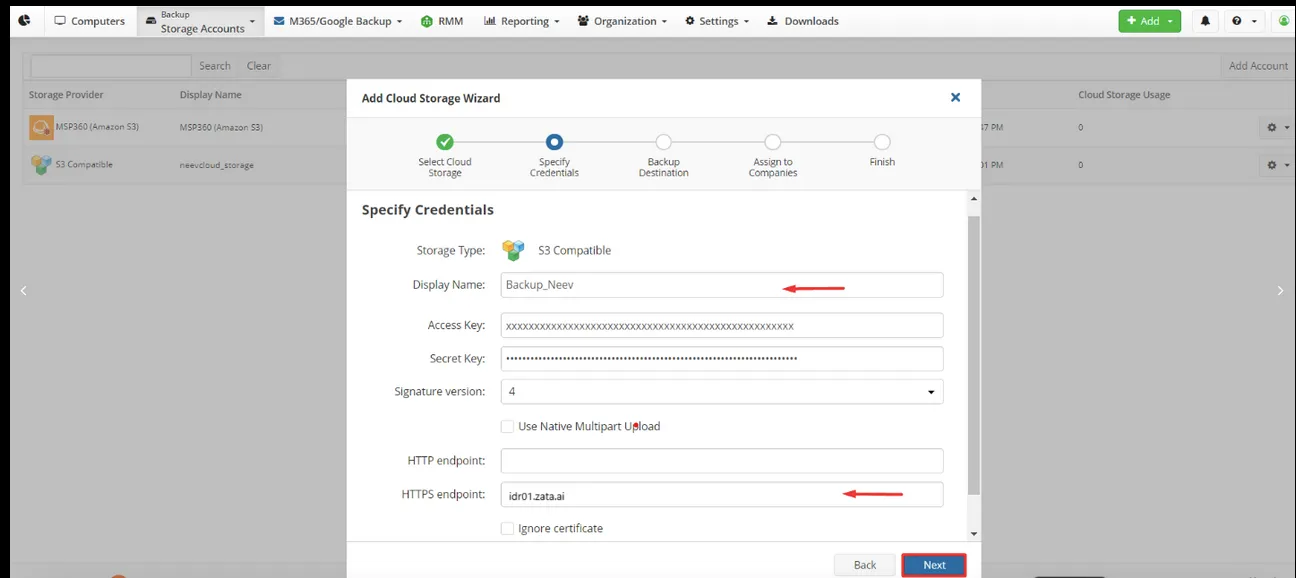Screen dimensions: 1296x578
Task: Expand the Organization menu
Action: pos(622,21)
